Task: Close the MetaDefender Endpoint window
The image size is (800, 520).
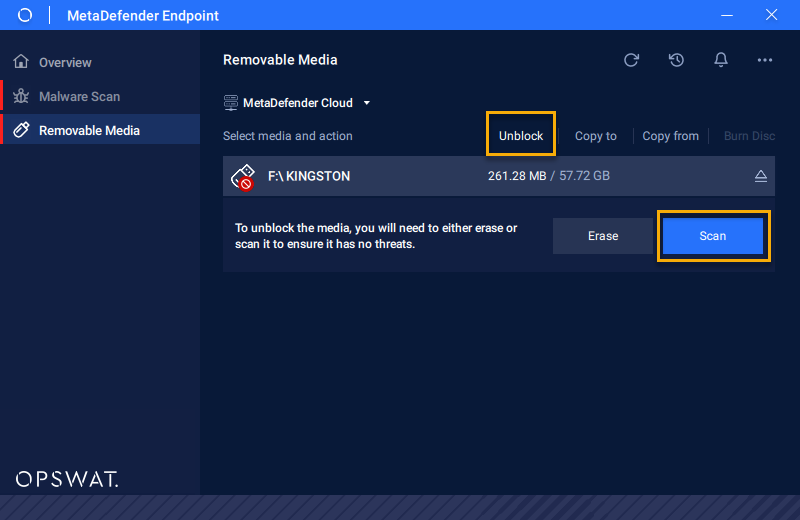Action: click(771, 15)
